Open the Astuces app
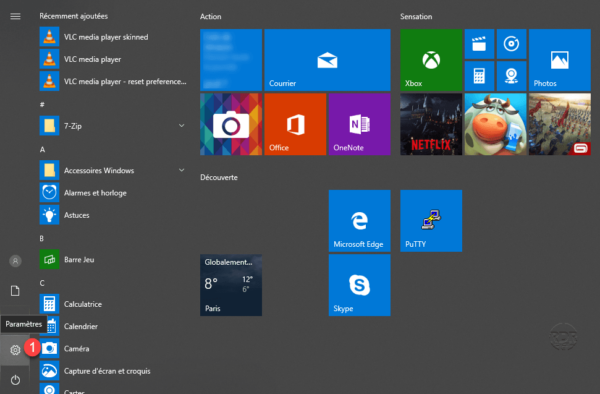The image size is (600, 394). 113,215
